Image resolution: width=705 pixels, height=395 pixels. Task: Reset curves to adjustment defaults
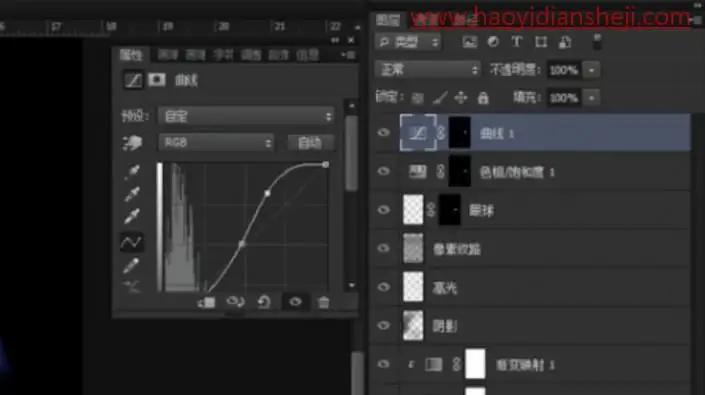pyautogui.click(x=264, y=302)
